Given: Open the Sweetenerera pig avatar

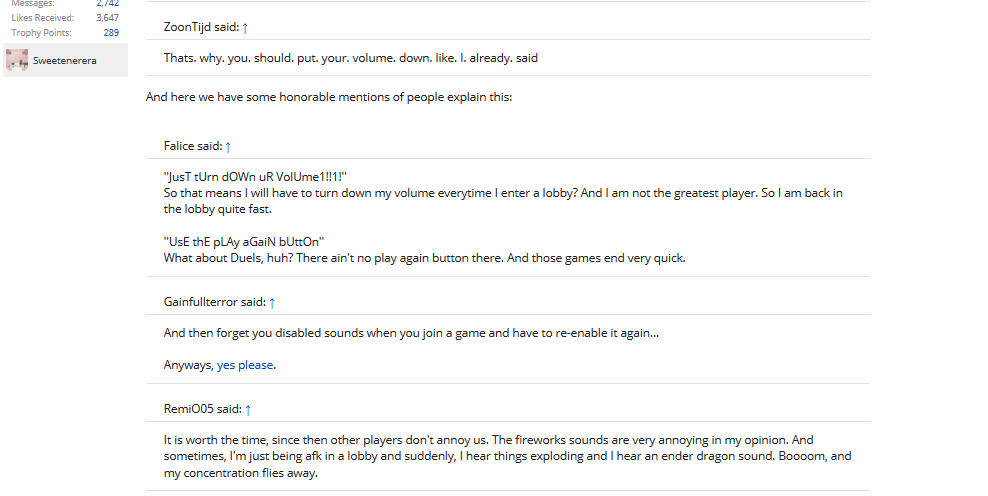Looking at the screenshot, I should coord(17,61).
